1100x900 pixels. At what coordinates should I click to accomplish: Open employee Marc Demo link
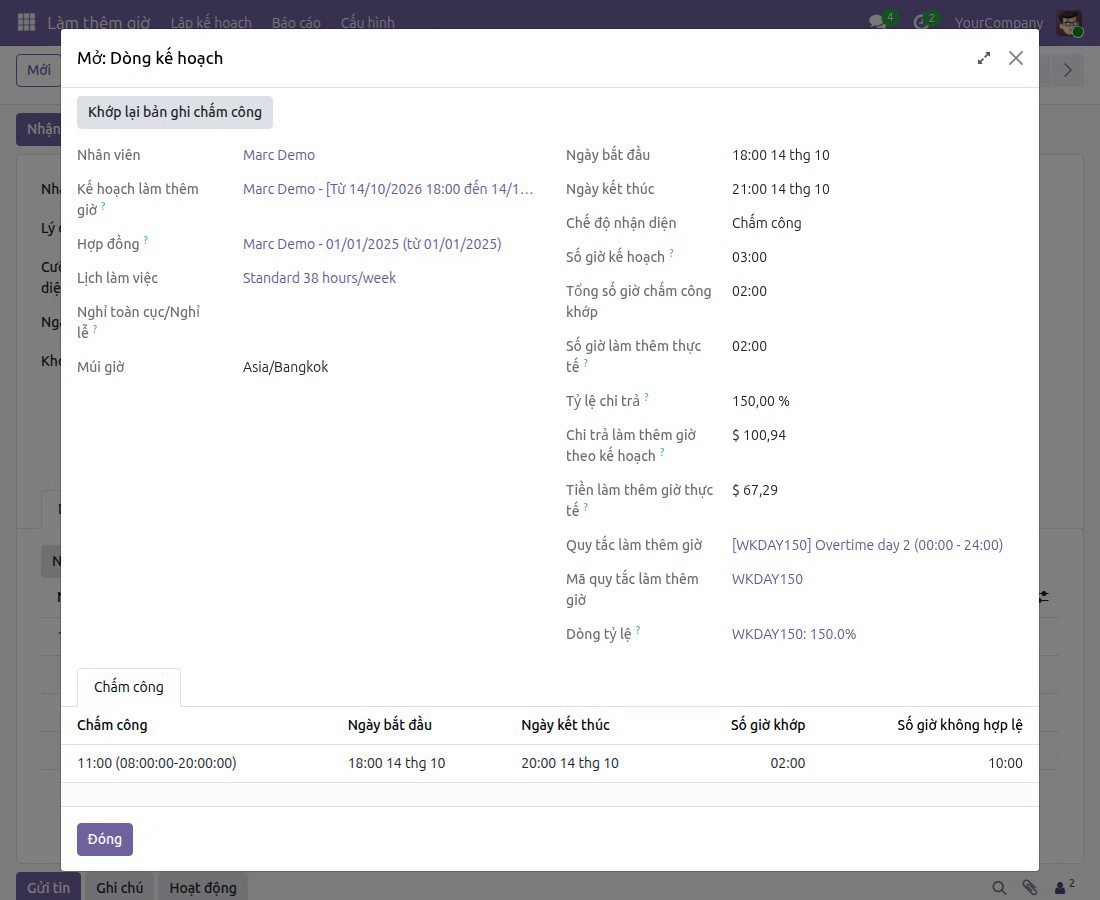(279, 155)
